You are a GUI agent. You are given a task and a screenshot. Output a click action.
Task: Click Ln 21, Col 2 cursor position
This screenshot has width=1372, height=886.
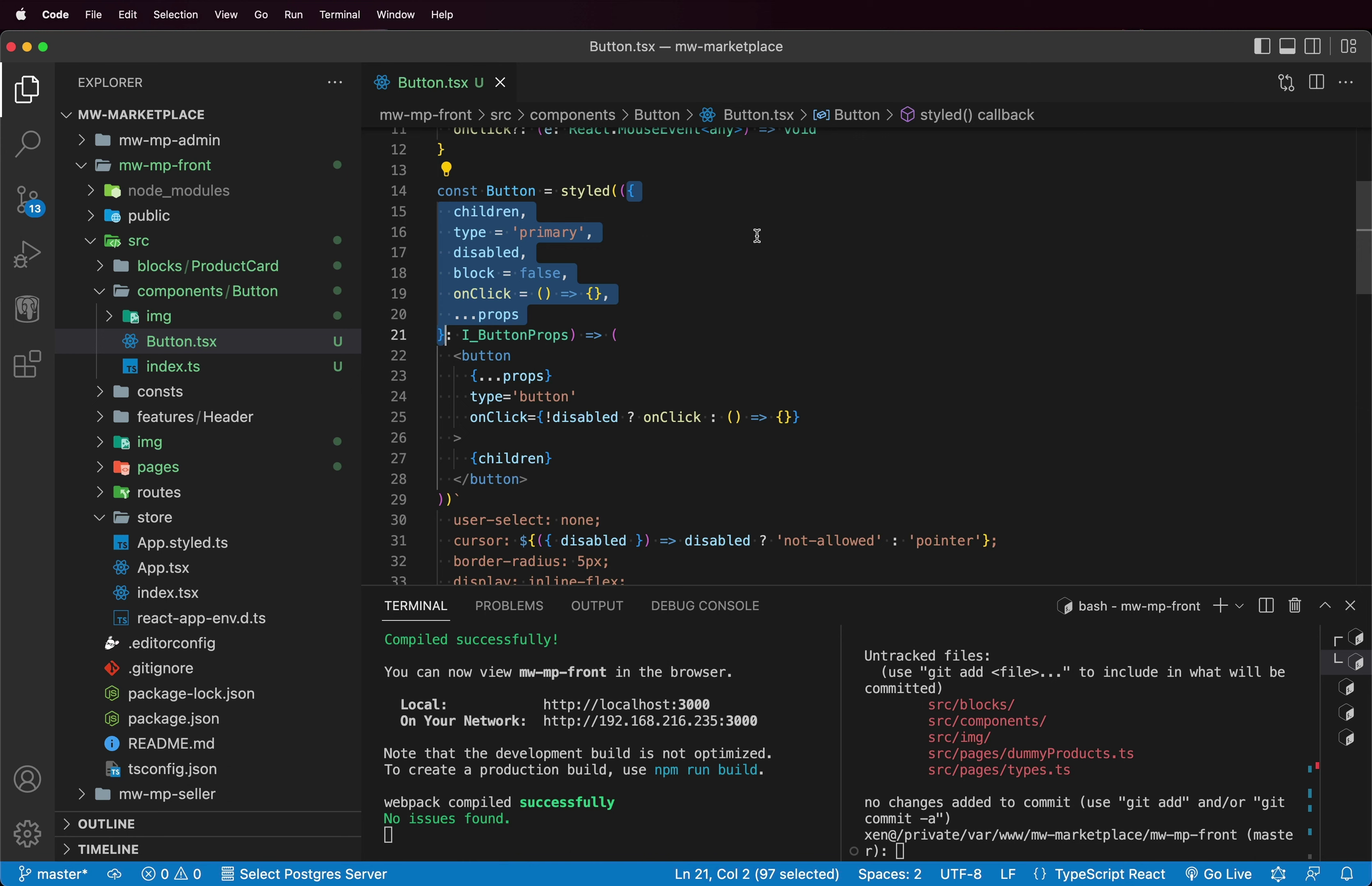click(756, 874)
